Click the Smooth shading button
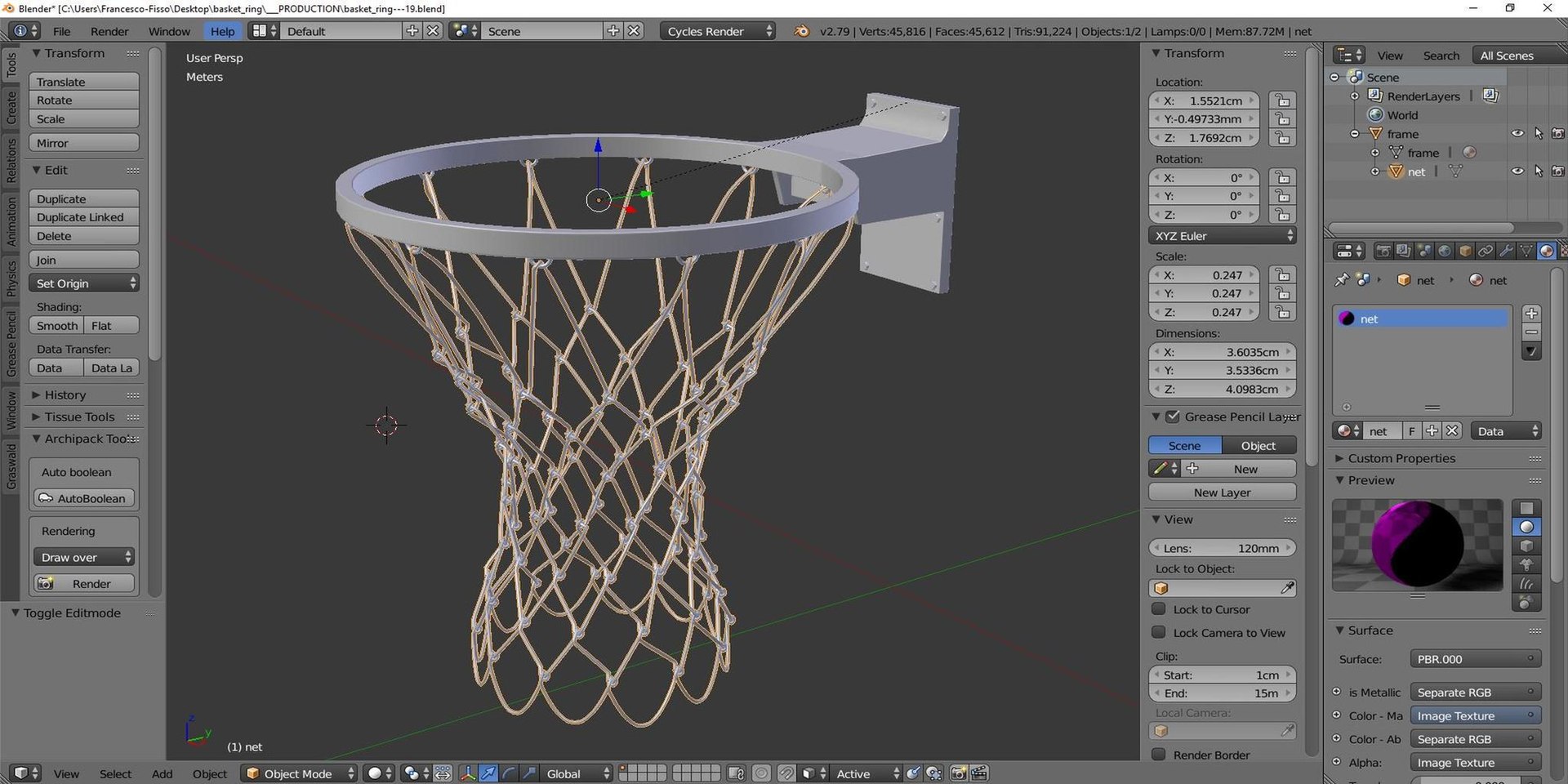1568x784 pixels. pyautogui.click(x=56, y=326)
